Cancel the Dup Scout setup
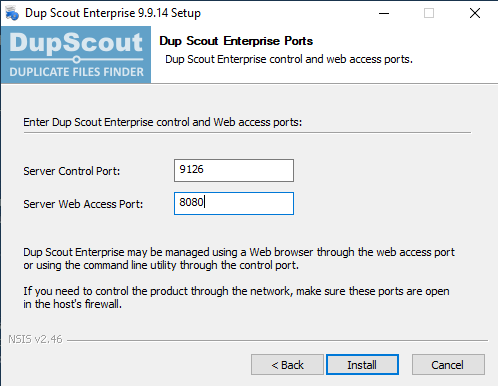 click(448, 365)
